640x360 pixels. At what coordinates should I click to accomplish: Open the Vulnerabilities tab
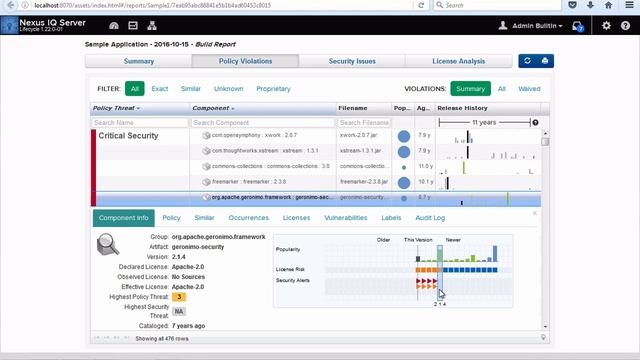tap(346, 218)
